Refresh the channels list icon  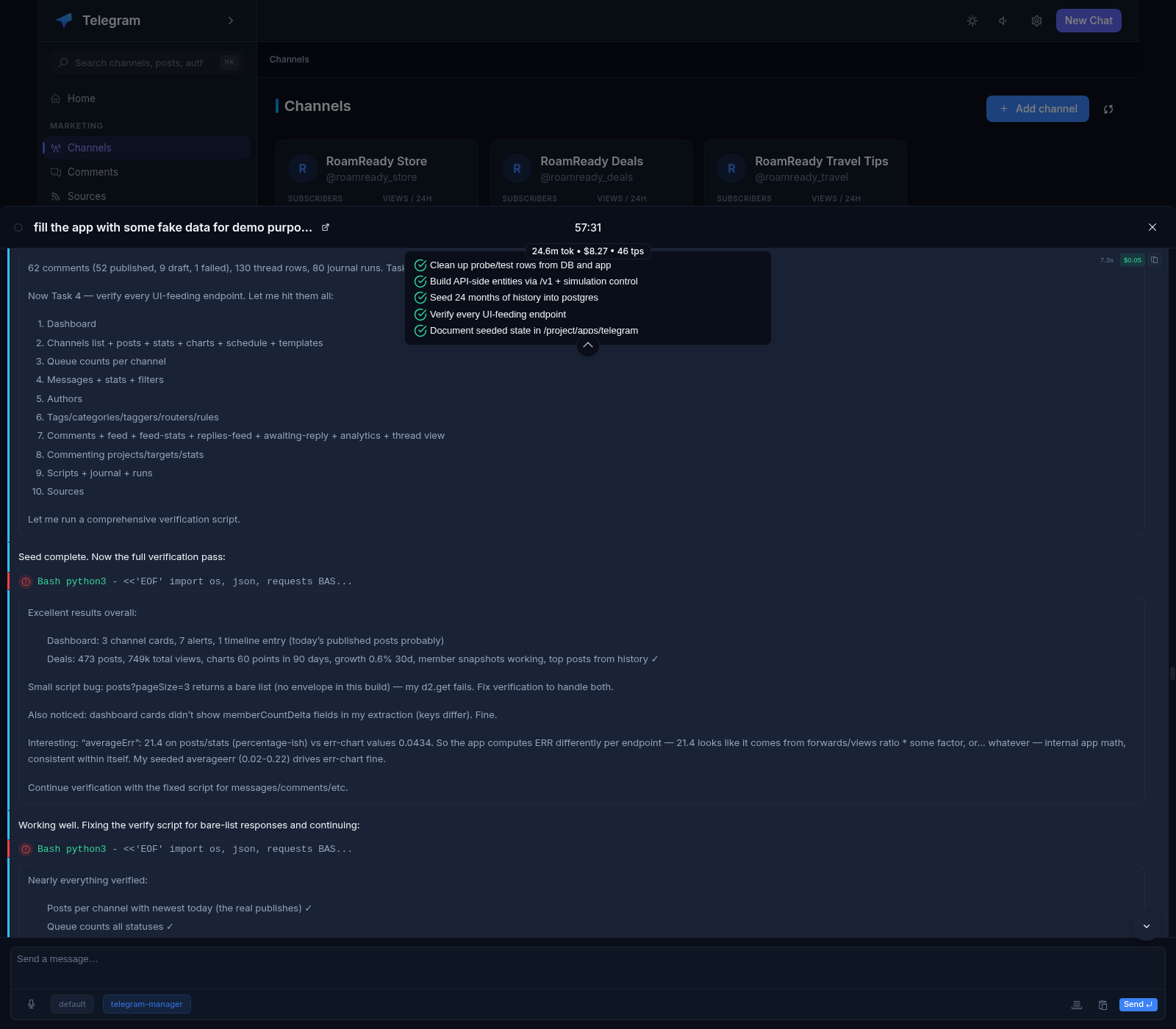click(1108, 109)
